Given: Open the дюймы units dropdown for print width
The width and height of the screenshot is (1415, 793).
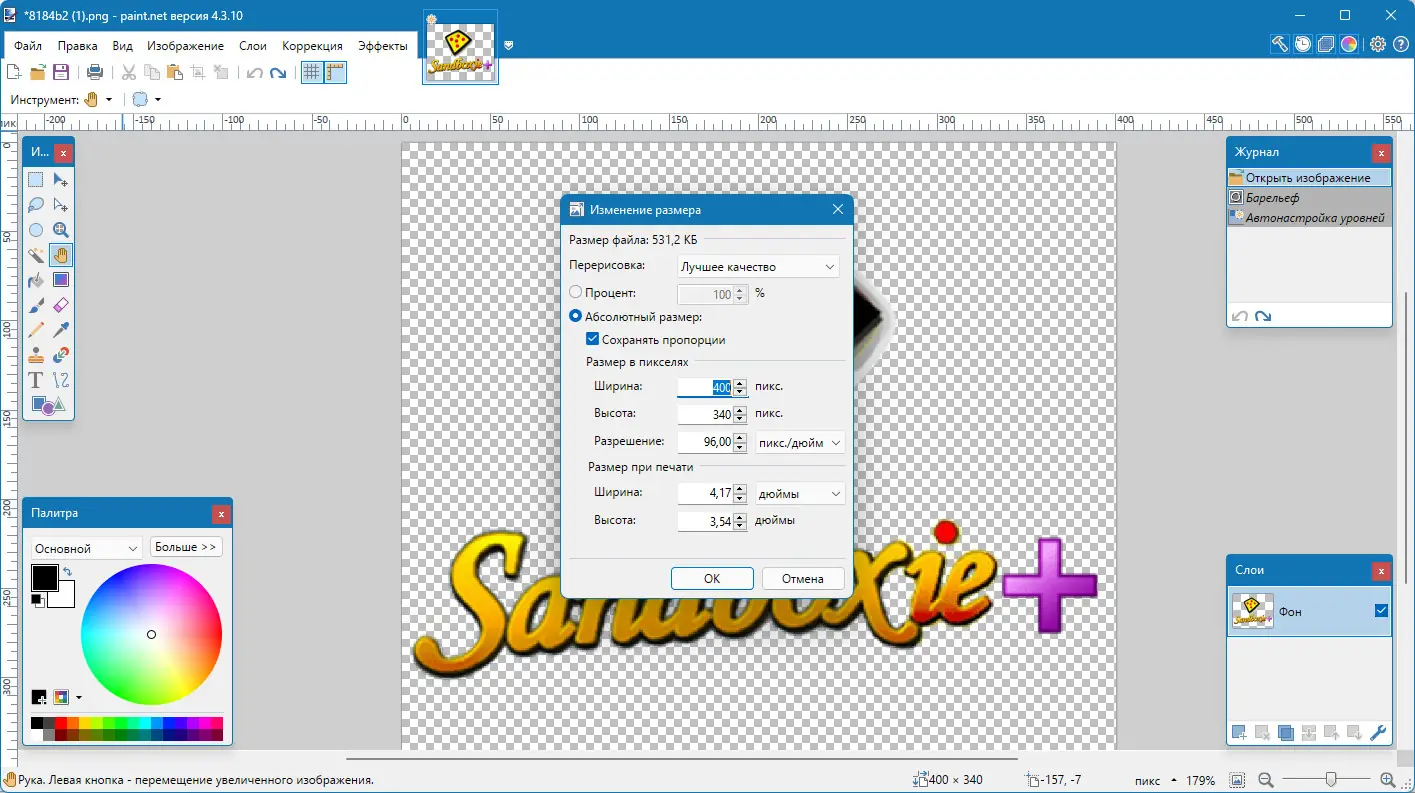Looking at the screenshot, I should [799, 492].
